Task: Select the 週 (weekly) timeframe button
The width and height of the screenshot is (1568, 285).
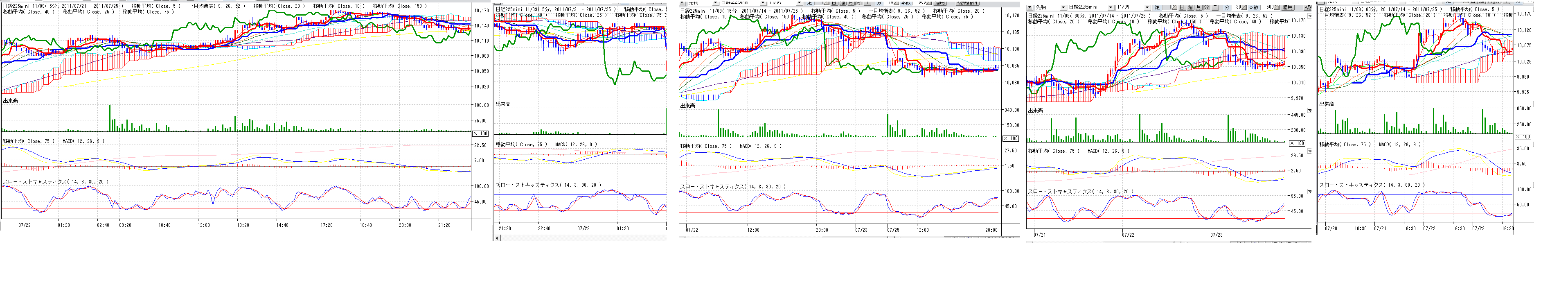Action: pyautogui.click(x=1190, y=7)
